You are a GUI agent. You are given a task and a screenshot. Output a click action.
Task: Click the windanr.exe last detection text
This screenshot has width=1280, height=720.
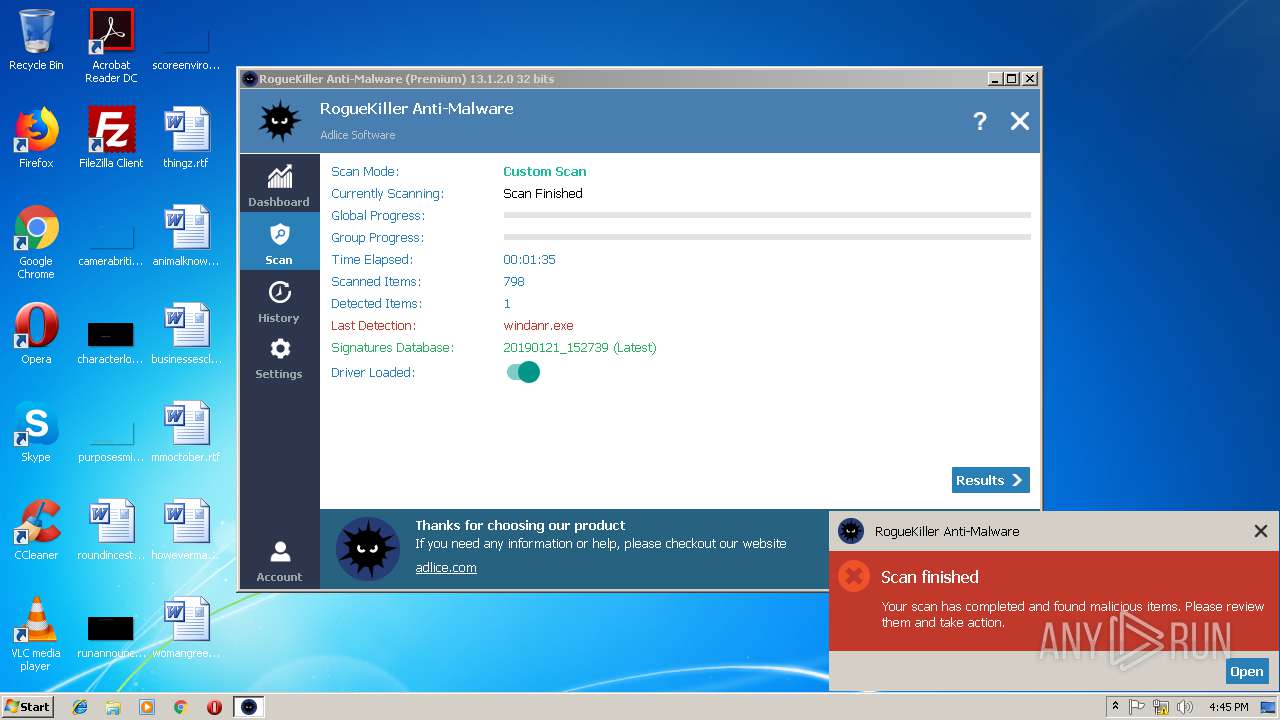pyautogui.click(x=538, y=325)
